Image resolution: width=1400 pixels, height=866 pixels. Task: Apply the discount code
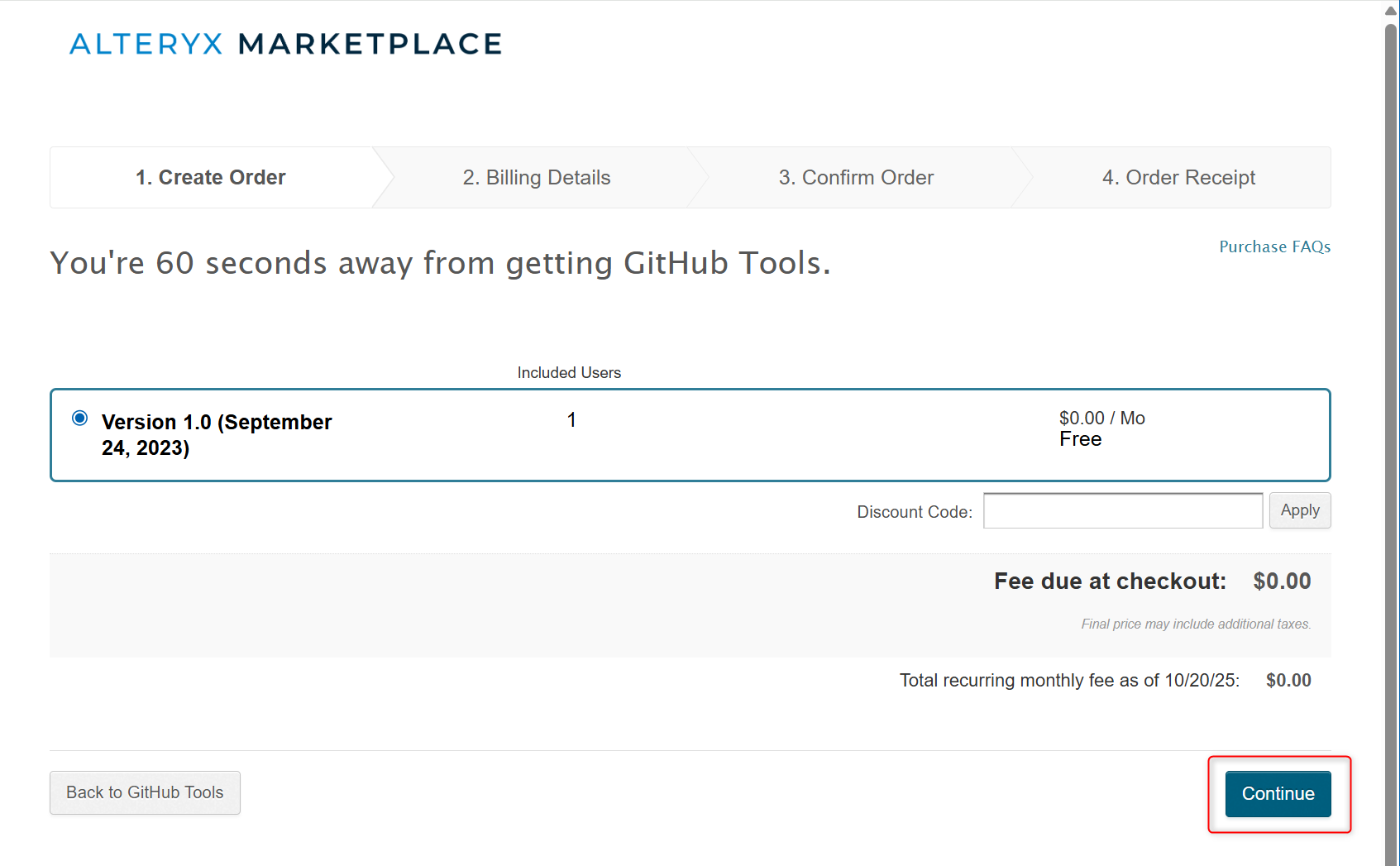click(x=1299, y=511)
